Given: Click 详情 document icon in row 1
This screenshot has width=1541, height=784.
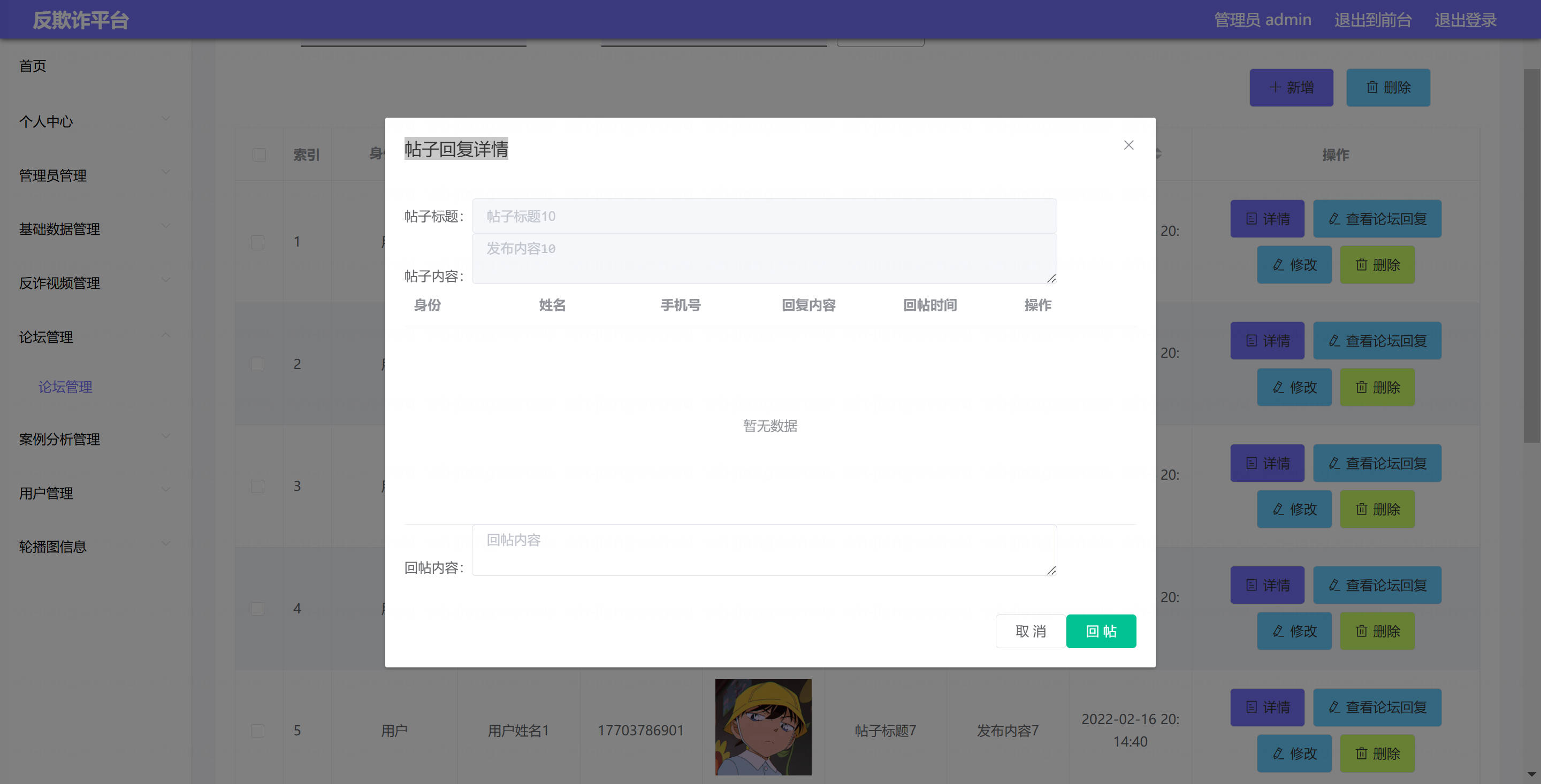Looking at the screenshot, I should [x=1251, y=219].
